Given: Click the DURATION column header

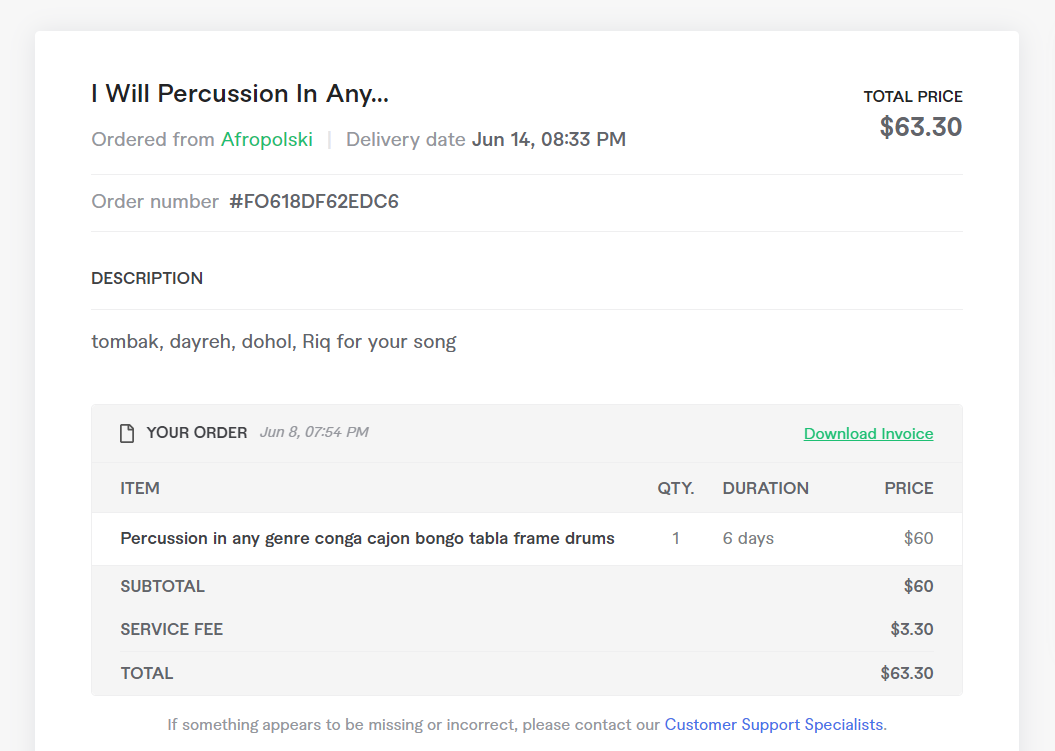Looking at the screenshot, I should (x=766, y=488).
